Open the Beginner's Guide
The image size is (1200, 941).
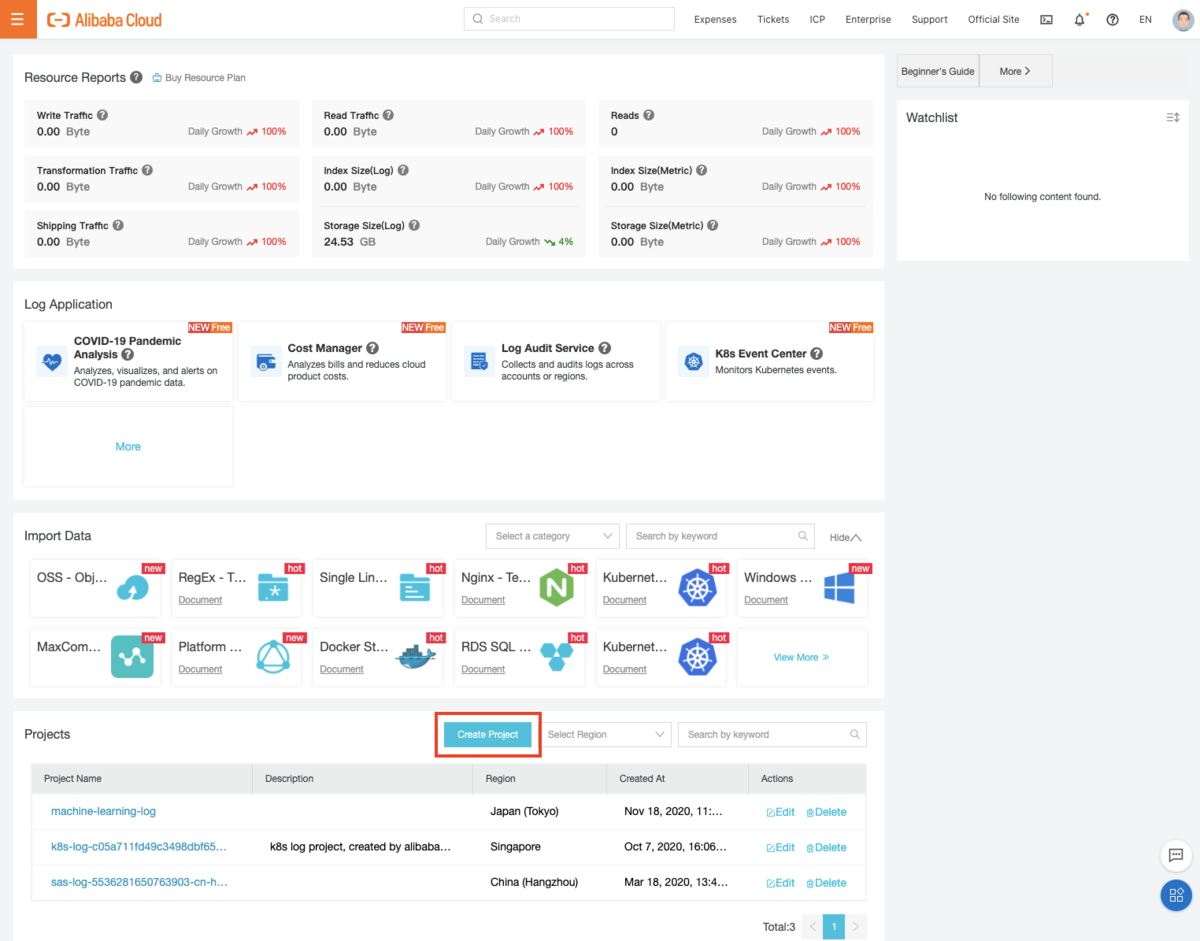coord(938,71)
